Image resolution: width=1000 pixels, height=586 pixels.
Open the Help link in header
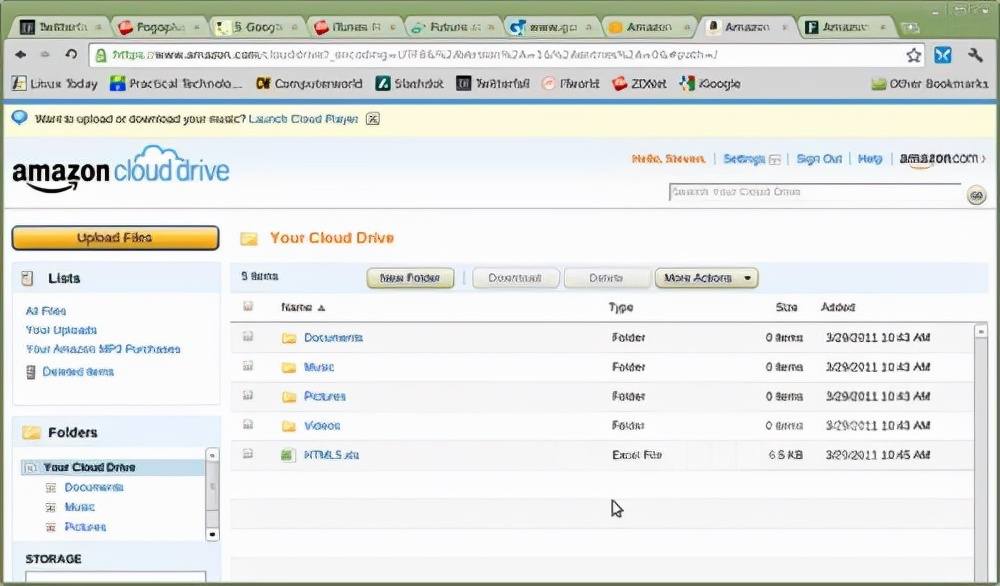(x=870, y=159)
